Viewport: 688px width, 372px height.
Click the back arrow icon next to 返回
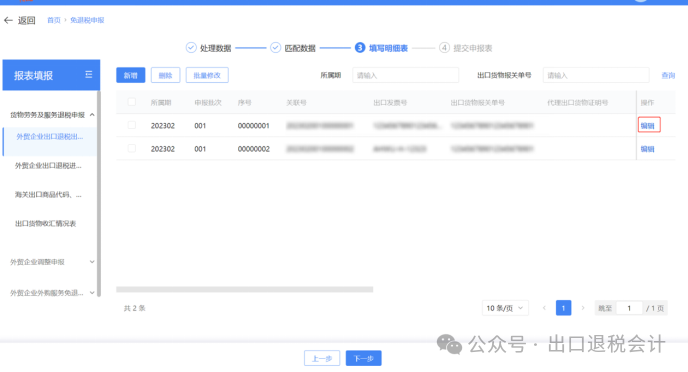(8, 20)
